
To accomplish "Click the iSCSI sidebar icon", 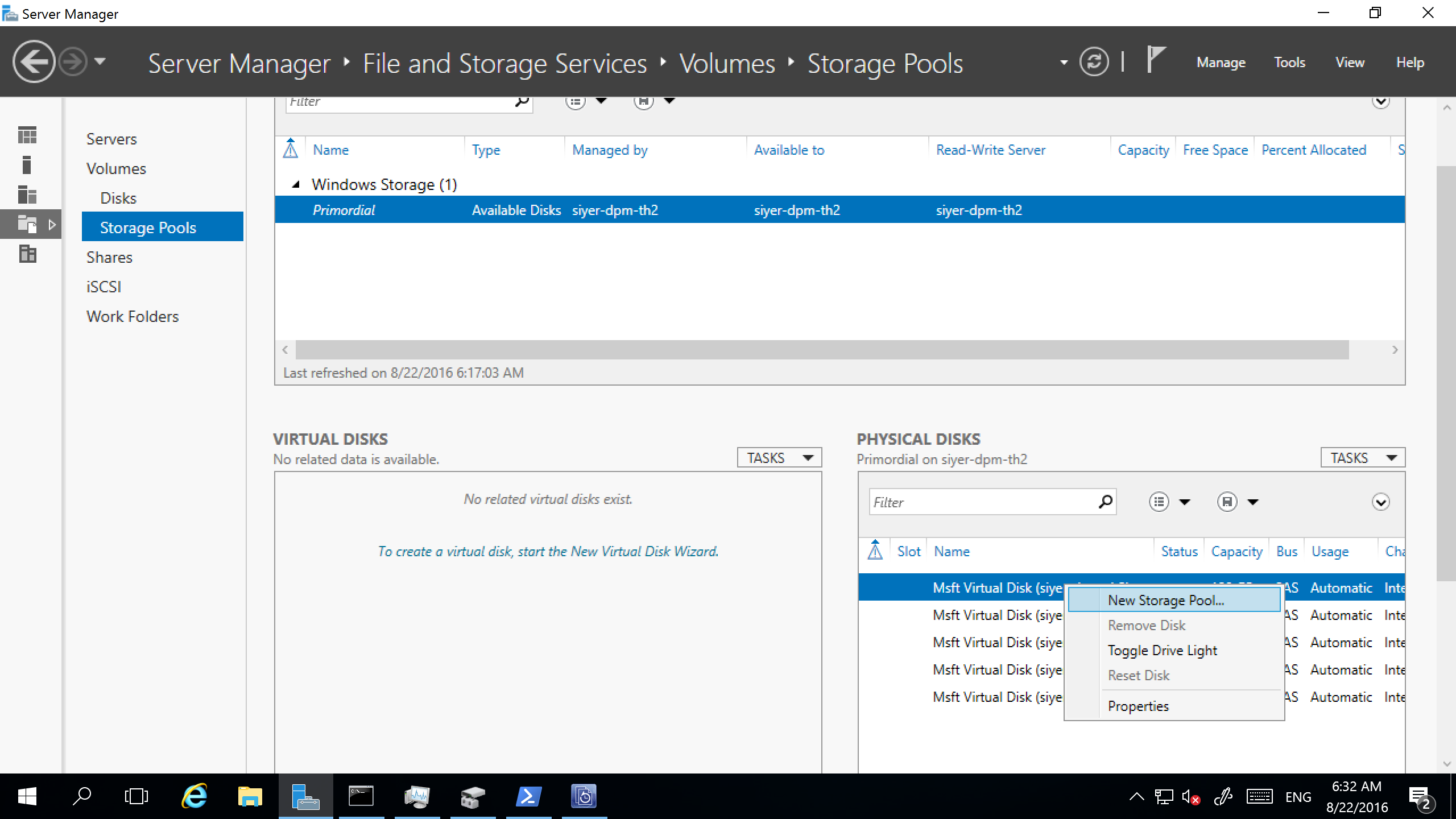I will click(103, 287).
